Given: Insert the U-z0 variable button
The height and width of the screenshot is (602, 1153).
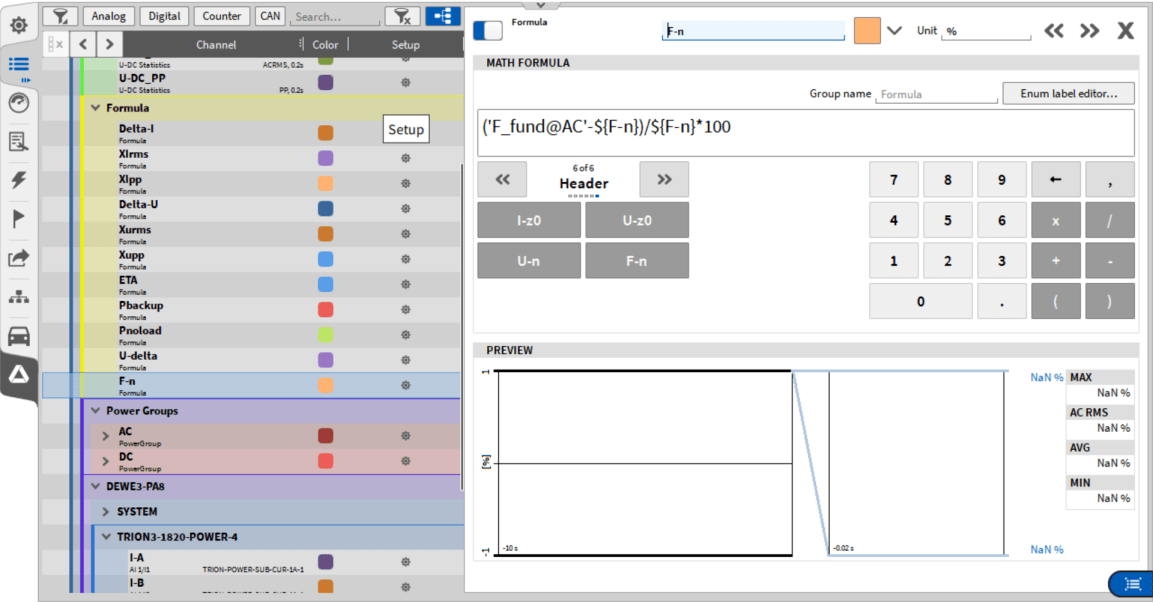Looking at the screenshot, I should [x=636, y=220].
